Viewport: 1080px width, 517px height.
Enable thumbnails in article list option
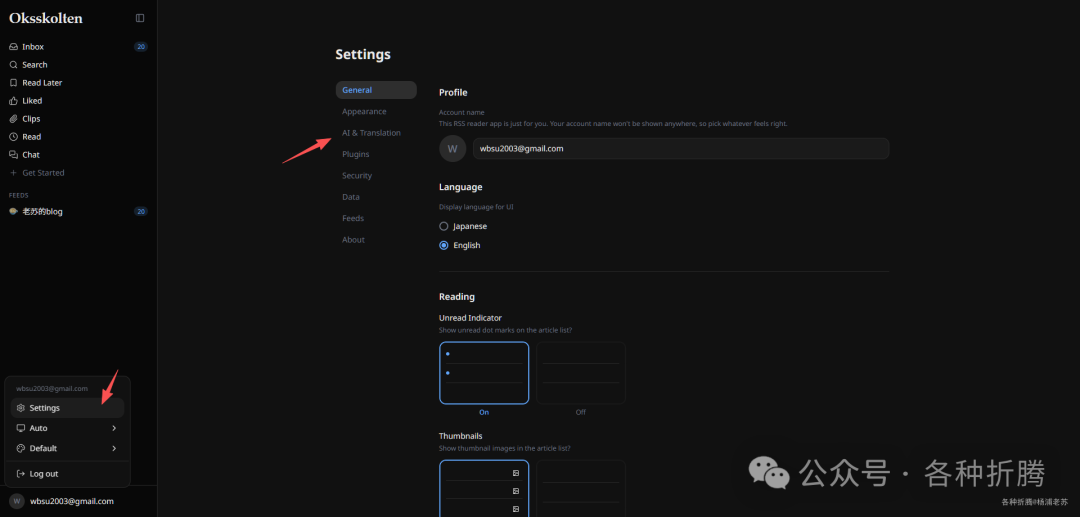pos(484,488)
